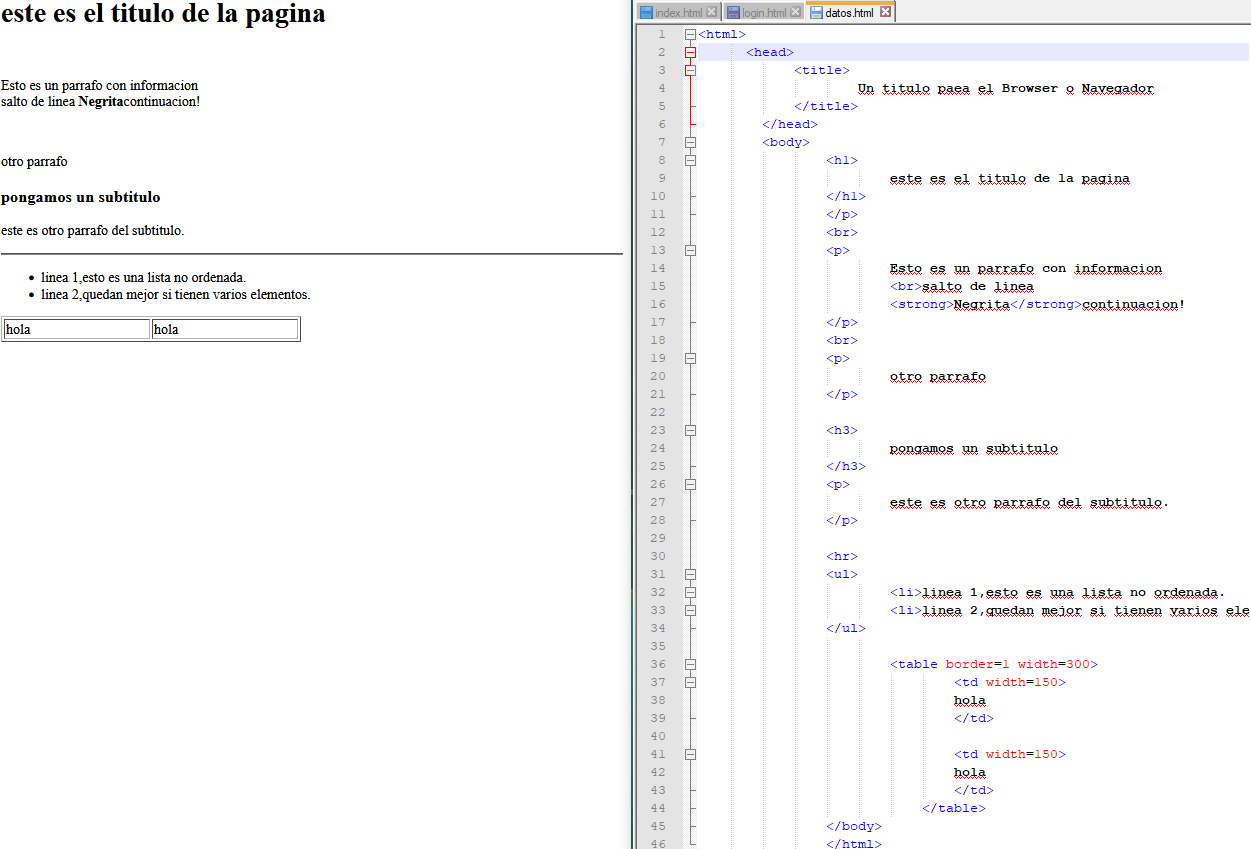Click line number 22 in the editor margin

click(x=657, y=412)
